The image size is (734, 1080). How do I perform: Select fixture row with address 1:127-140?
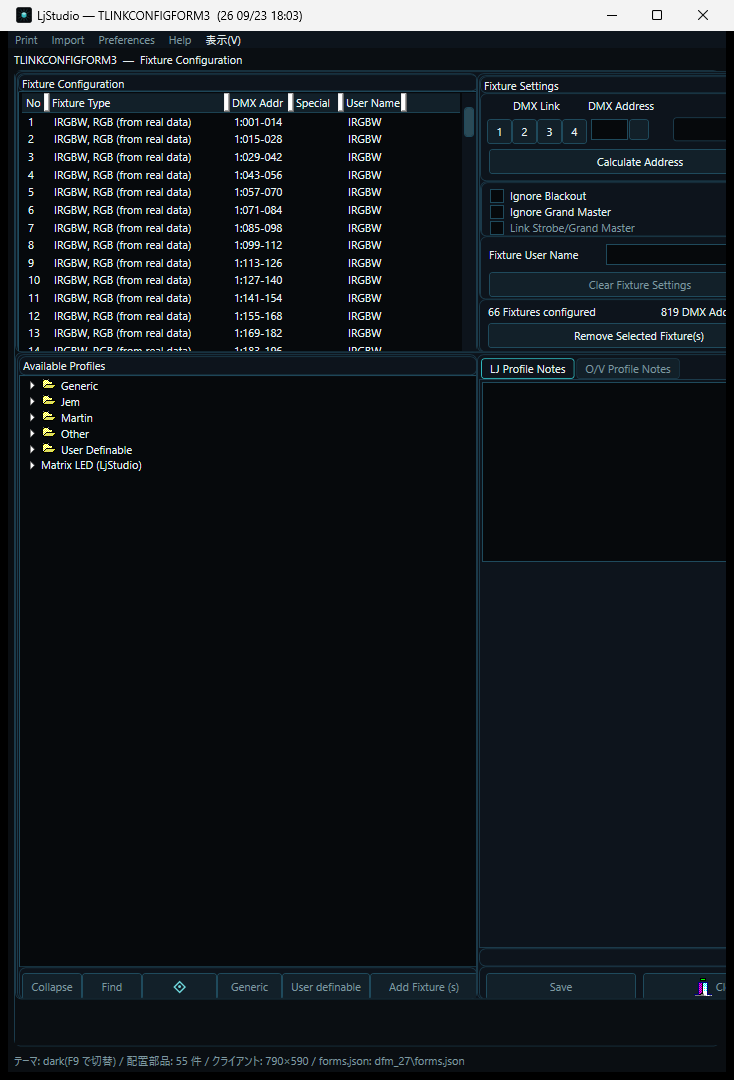pos(241,280)
